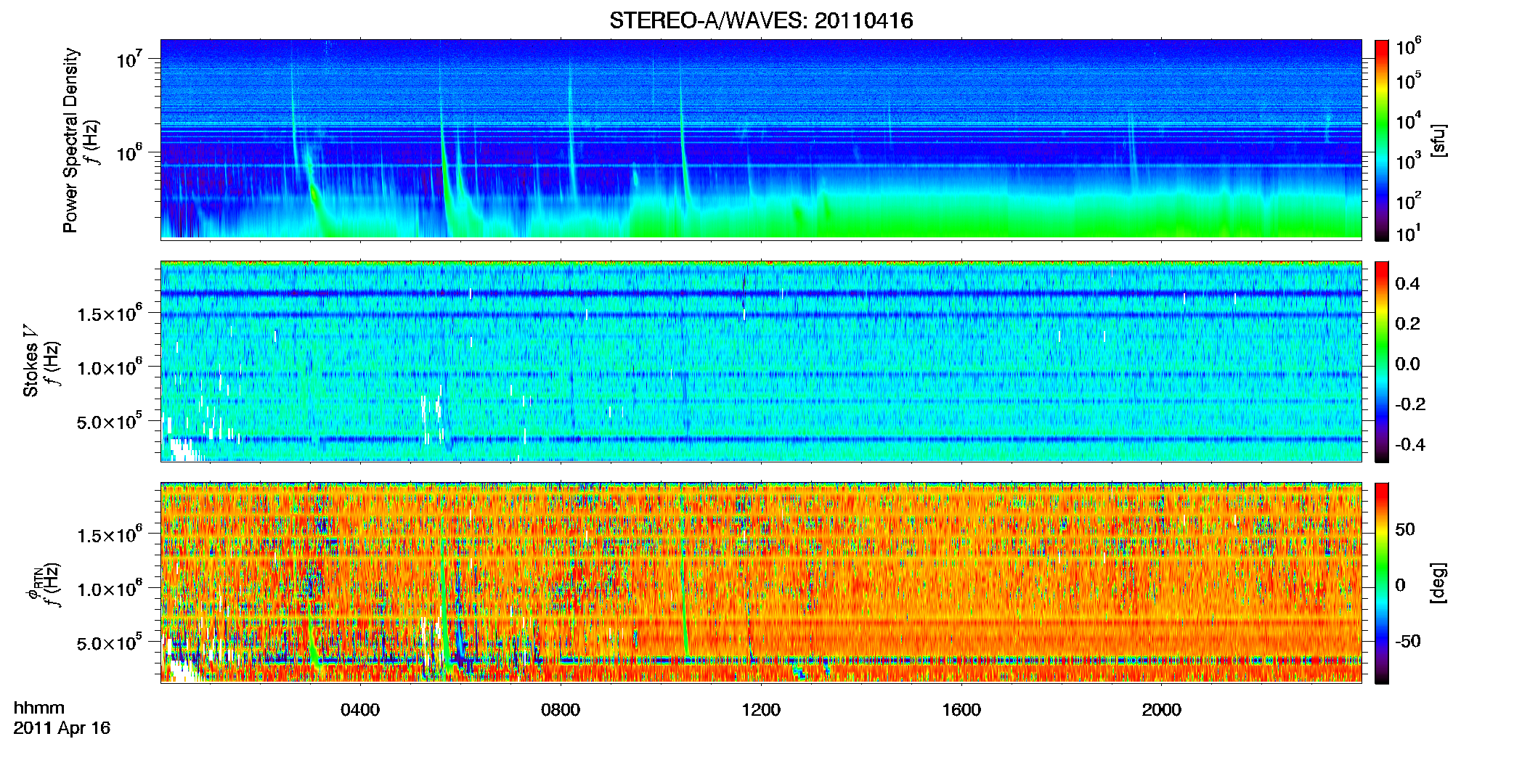1522x784 pixels.
Task: Click the phi RTN spectrogram panel
Action: [x=761, y=582]
